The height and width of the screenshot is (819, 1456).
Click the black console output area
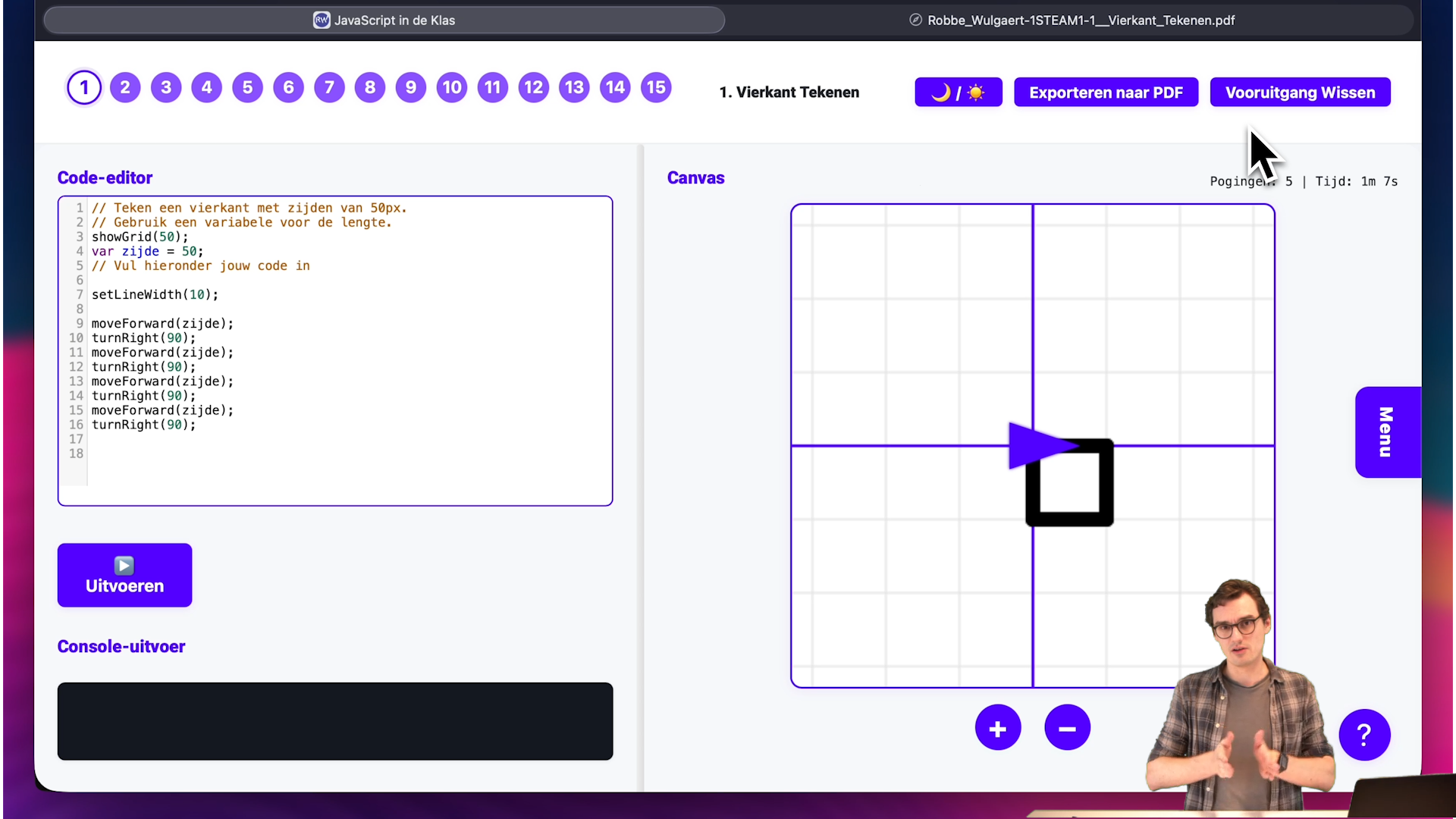click(x=335, y=721)
